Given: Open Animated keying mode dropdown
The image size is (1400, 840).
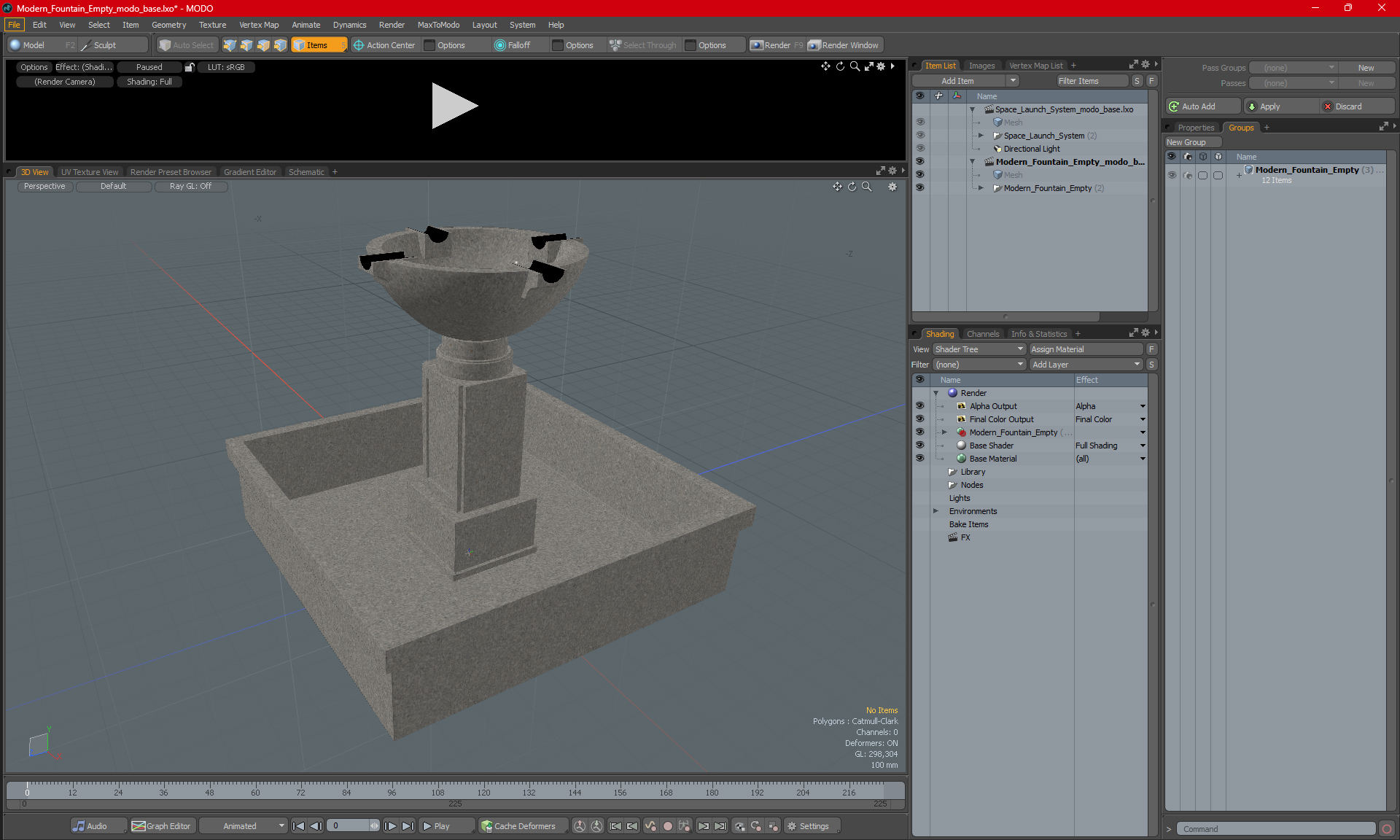Looking at the screenshot, I should [243, 826].
